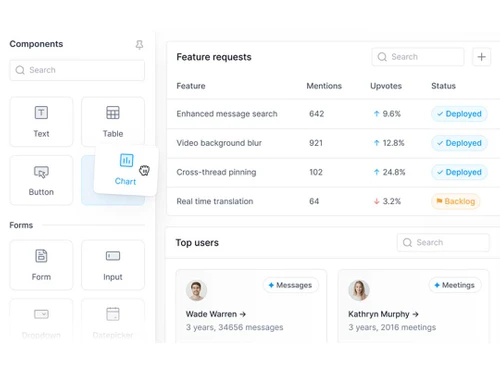The height and width of the screenshot is (375, 500).
Task: Select the Form component icon
Action: (41, 256)
